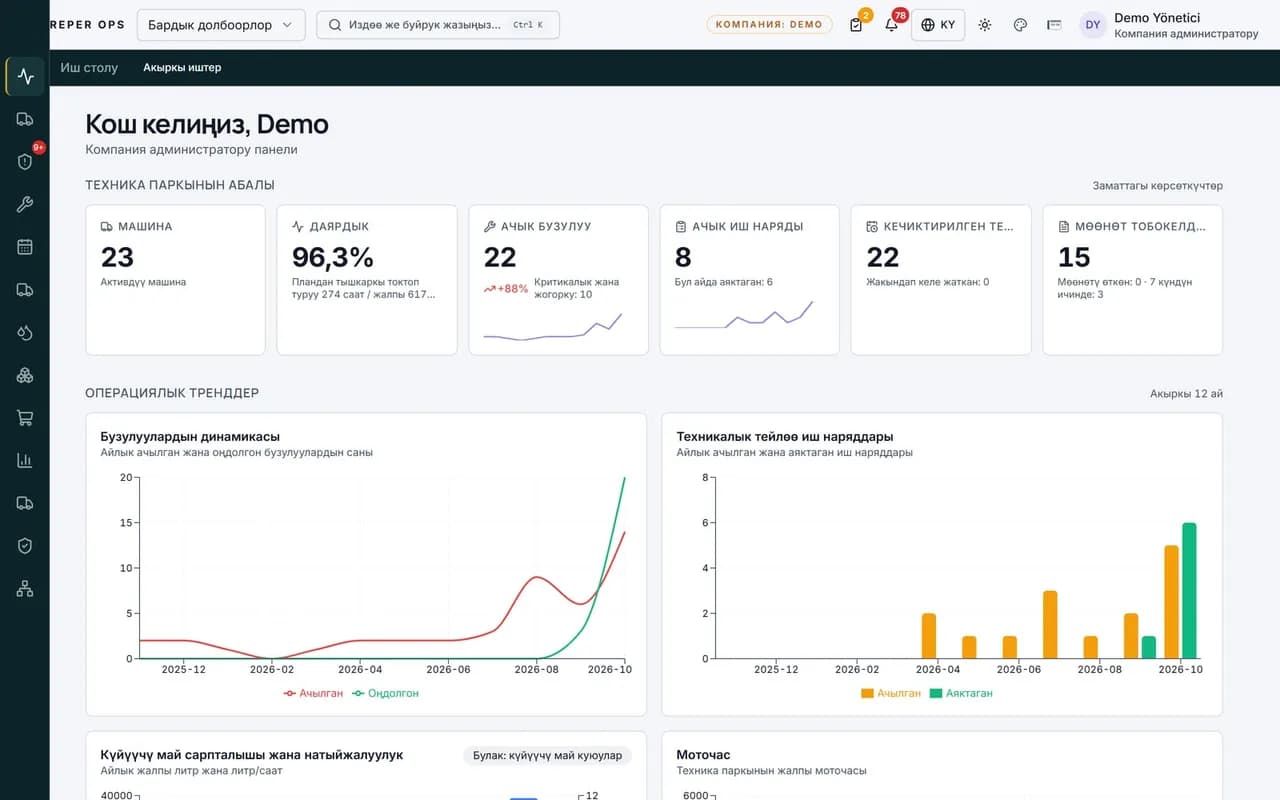Select the shield checkmark icon in sidebar

coord(25,545)
